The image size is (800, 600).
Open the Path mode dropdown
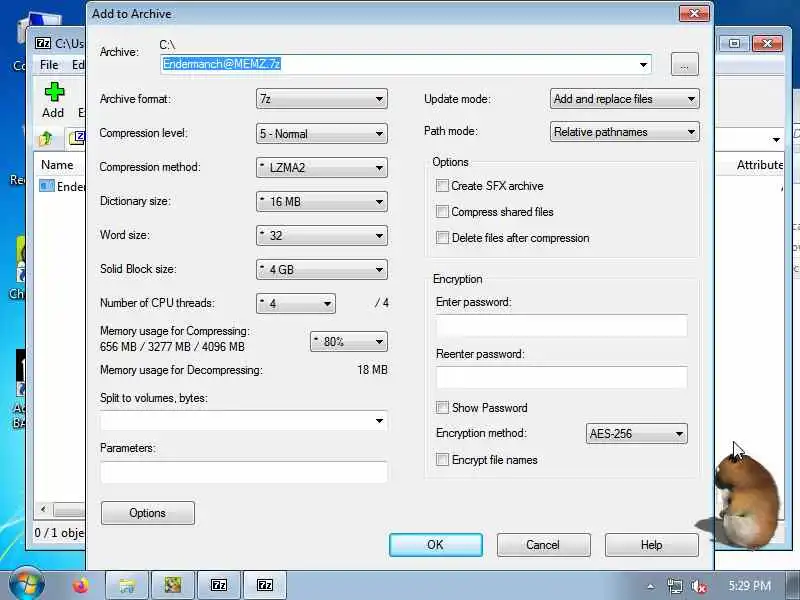pyautogui.click(x=624, y=132)
